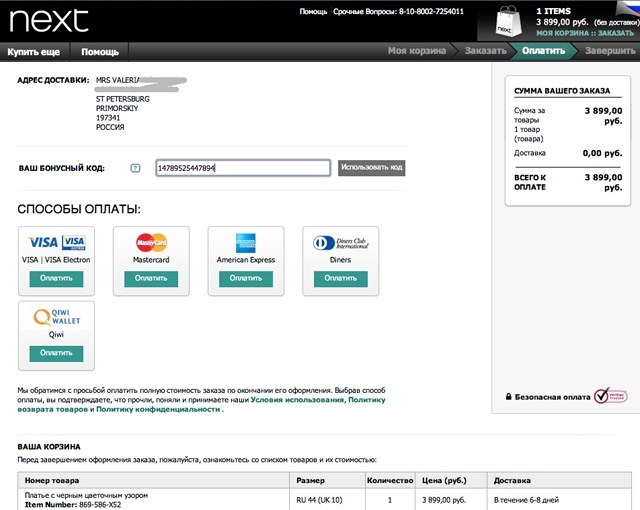
Task: Click Оплатить under American Express
Action: pyautogui.click(x=246, y=279)
